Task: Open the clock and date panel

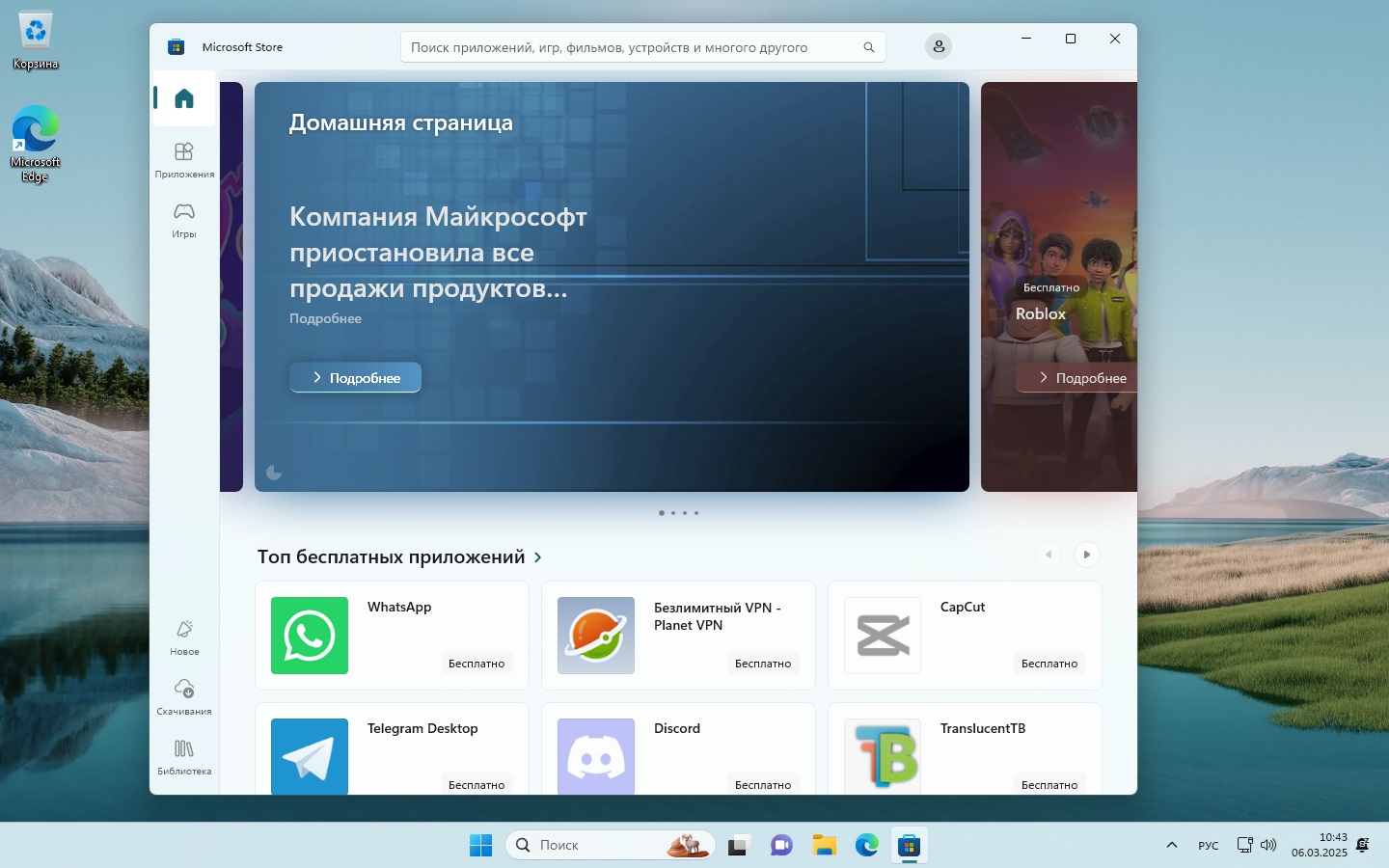Action: (x=1320, y=845)
